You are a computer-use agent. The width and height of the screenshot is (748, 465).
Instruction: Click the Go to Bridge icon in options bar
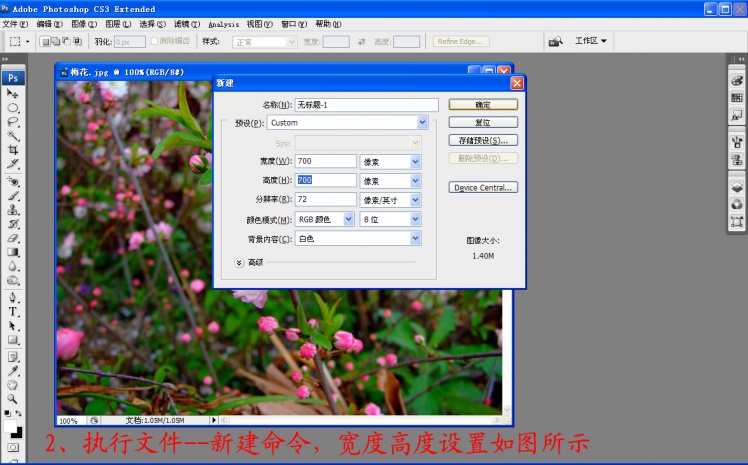(x=555, y=41)
